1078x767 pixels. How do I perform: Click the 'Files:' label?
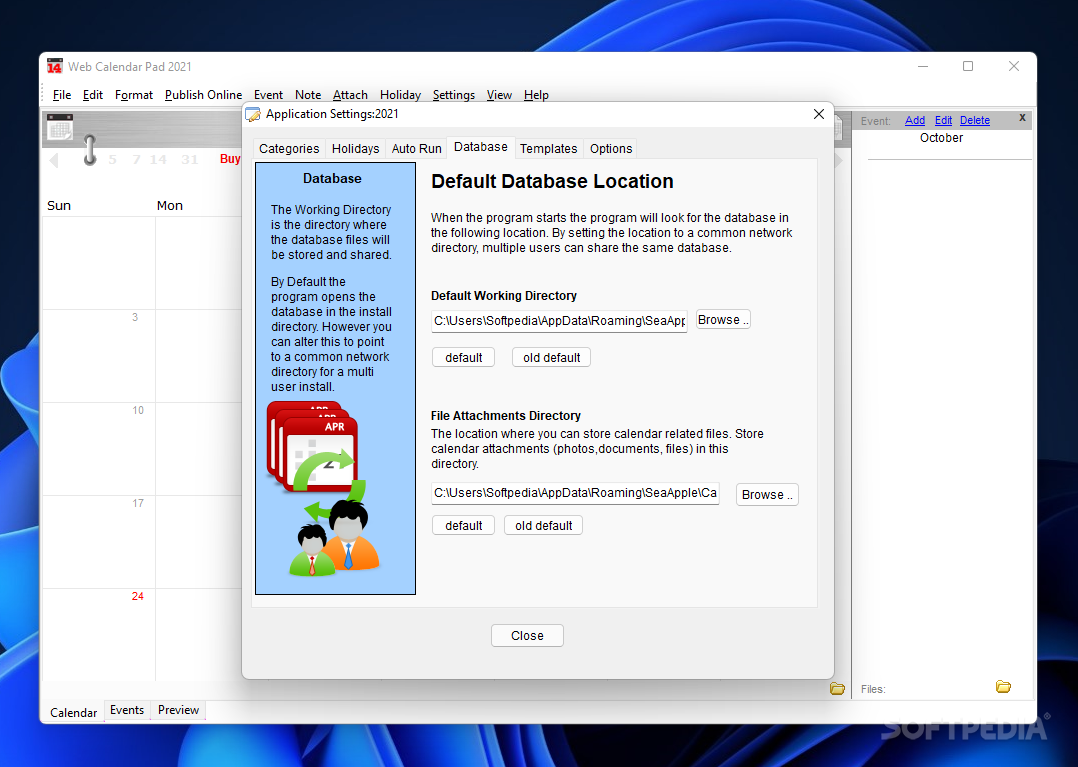click(873, 689)
